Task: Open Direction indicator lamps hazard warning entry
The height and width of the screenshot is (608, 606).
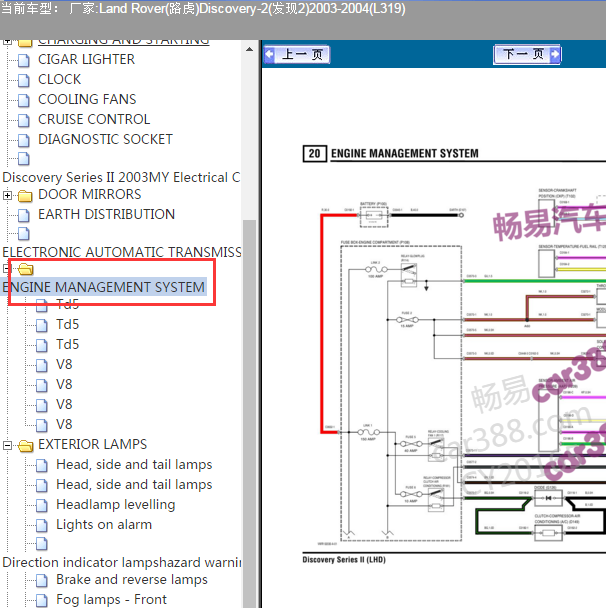Action: click(122, 563)
